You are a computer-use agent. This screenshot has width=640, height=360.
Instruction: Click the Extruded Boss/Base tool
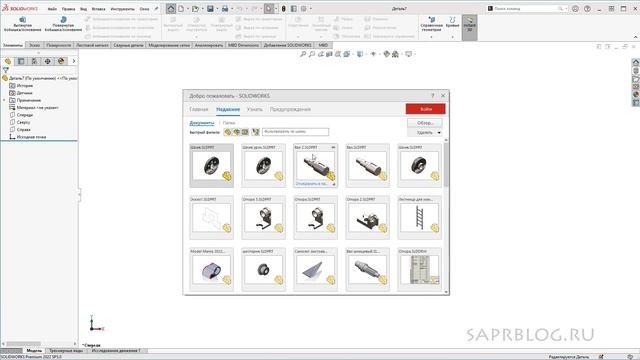pos(22,24)
